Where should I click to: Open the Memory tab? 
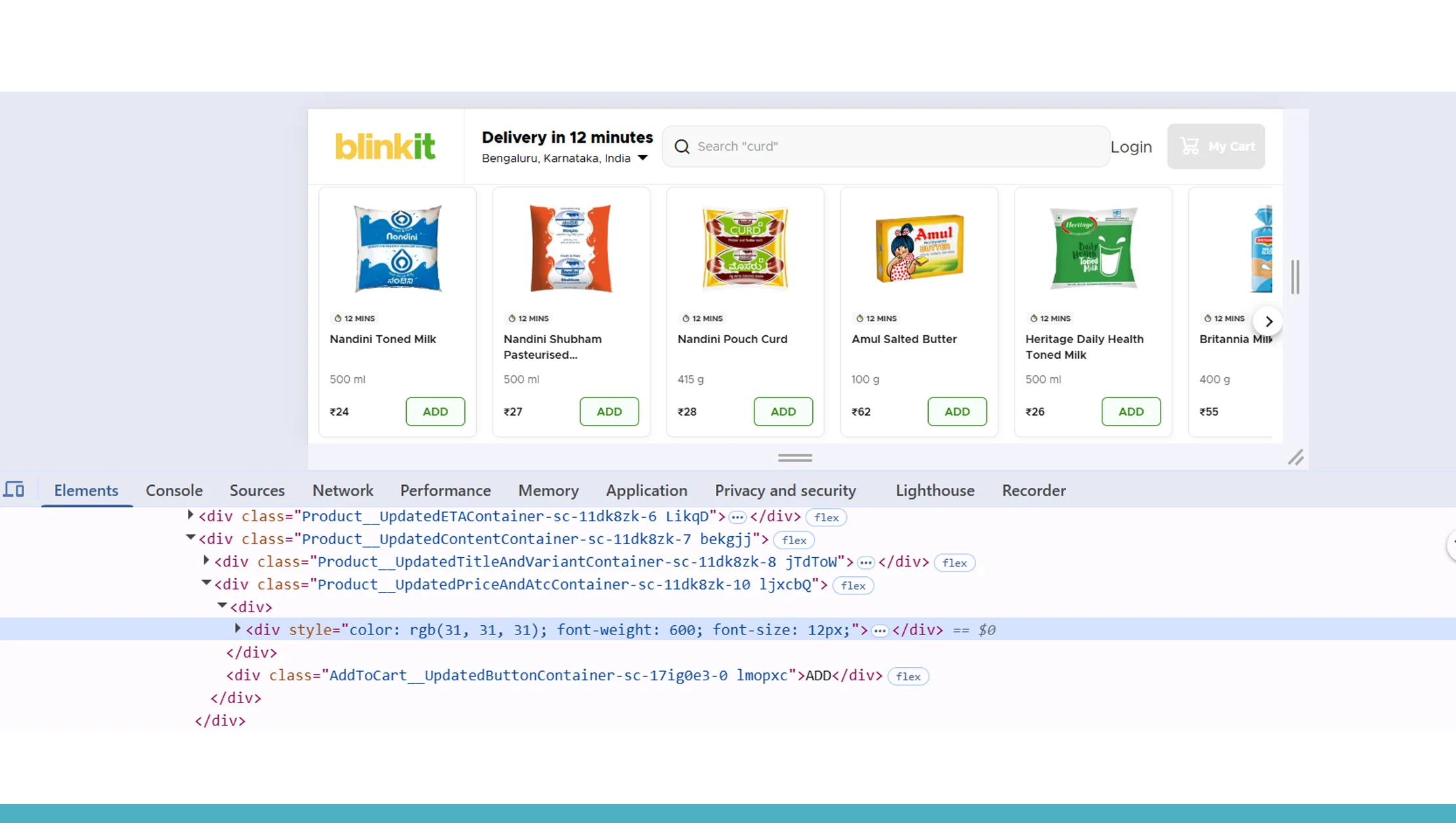548,490
